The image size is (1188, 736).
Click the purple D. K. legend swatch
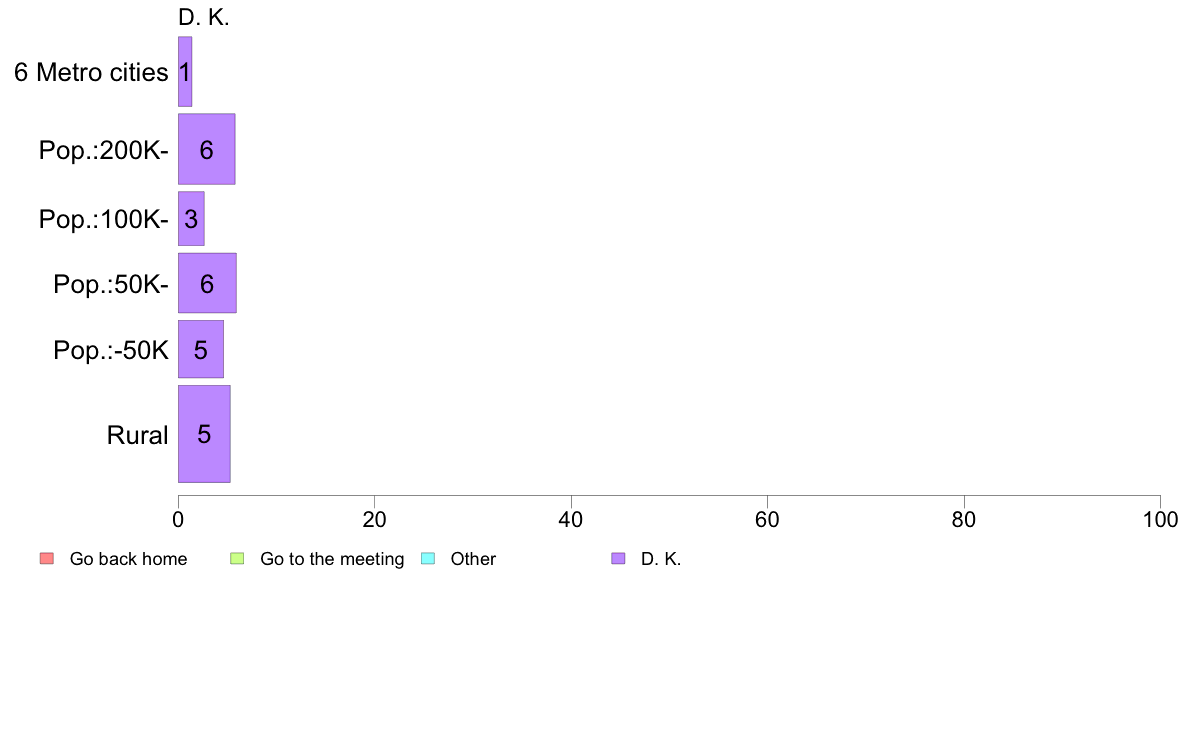pyautogui.click(x=618, y=559)
